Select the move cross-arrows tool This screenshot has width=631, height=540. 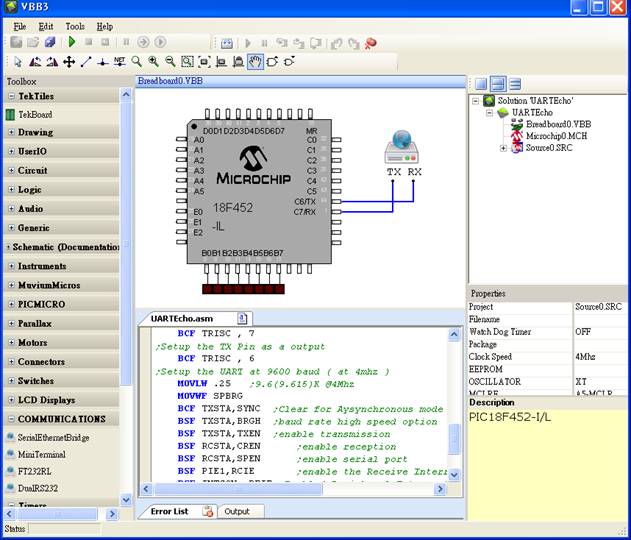69,62
